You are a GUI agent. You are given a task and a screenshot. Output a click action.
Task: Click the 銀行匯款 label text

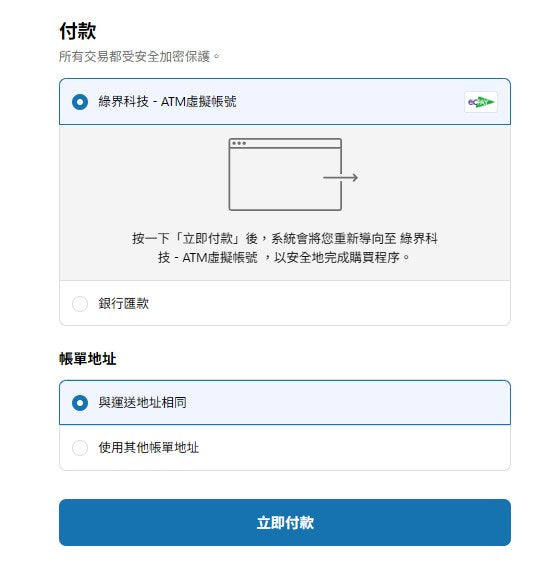(x=123, y=304)
